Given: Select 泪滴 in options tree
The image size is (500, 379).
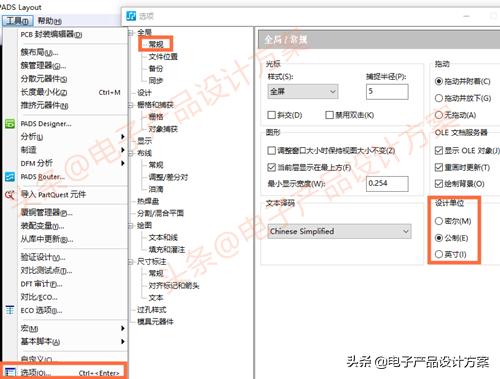Looking at the screenshot, I should pos(156,189).
